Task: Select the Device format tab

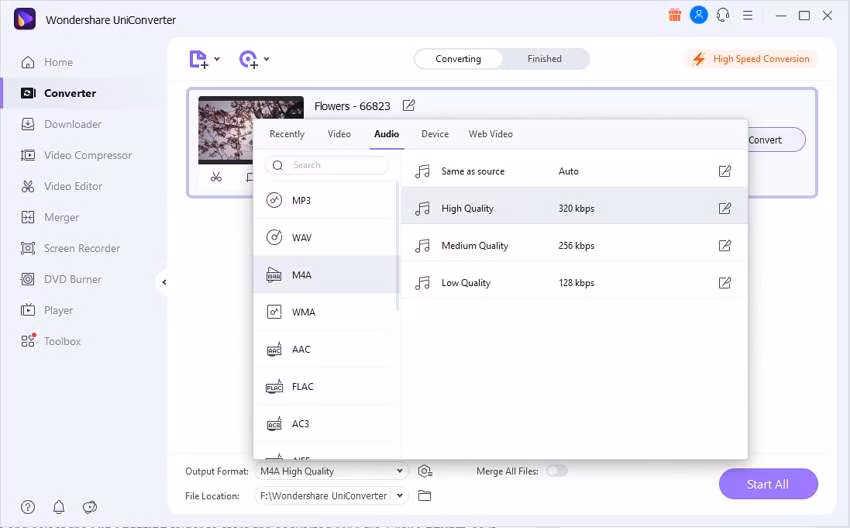Action: 435,134
